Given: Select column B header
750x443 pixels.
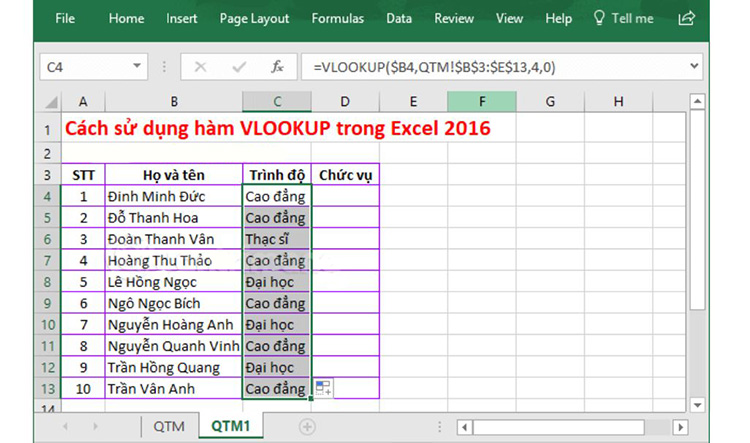Looking at the screenshot, I should click(174, 102).
